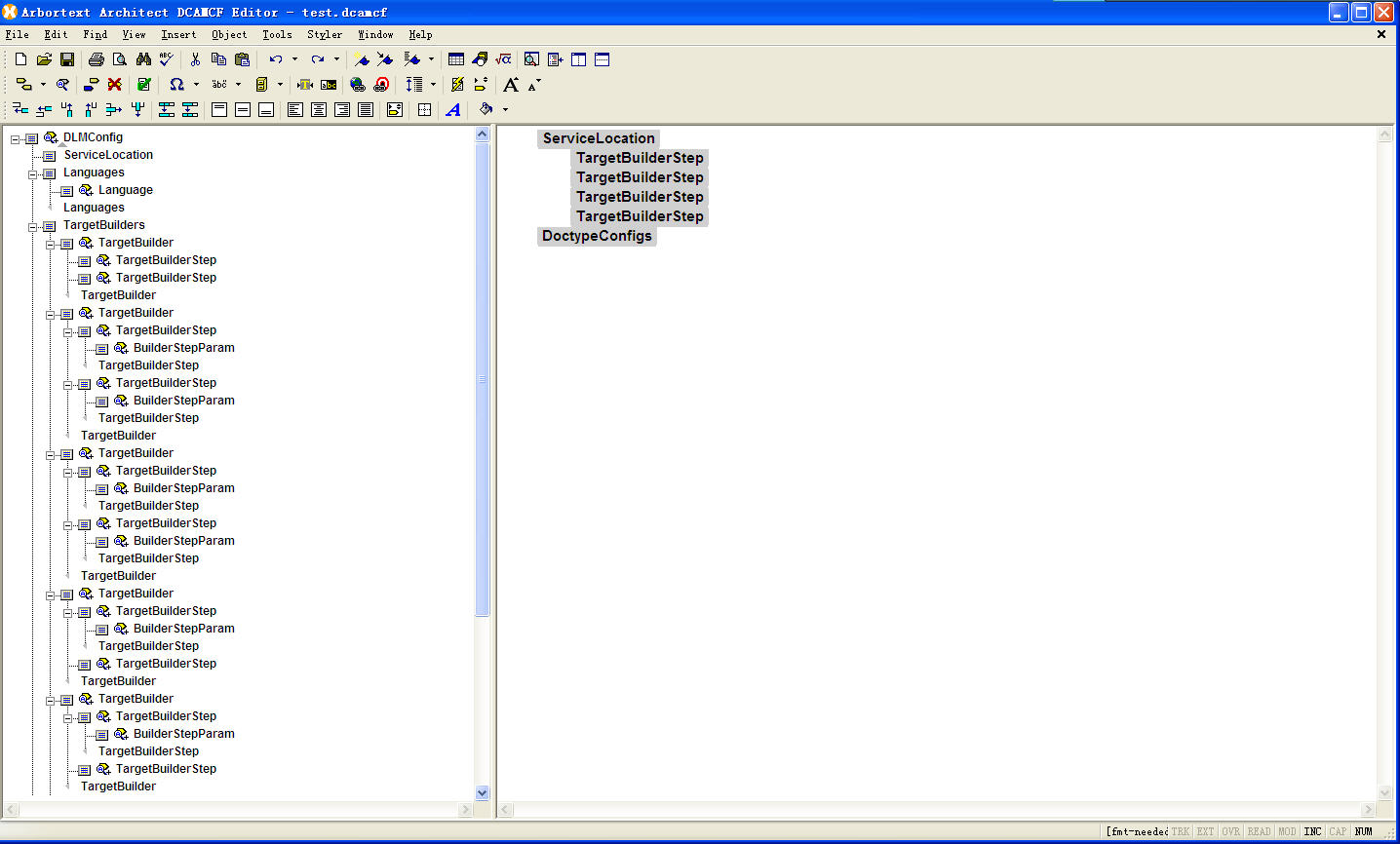Image resolution: width=1400 pixels, height=844 pixels.
Task: Click the green checkmark icon
Action: (x=144, y=85)
